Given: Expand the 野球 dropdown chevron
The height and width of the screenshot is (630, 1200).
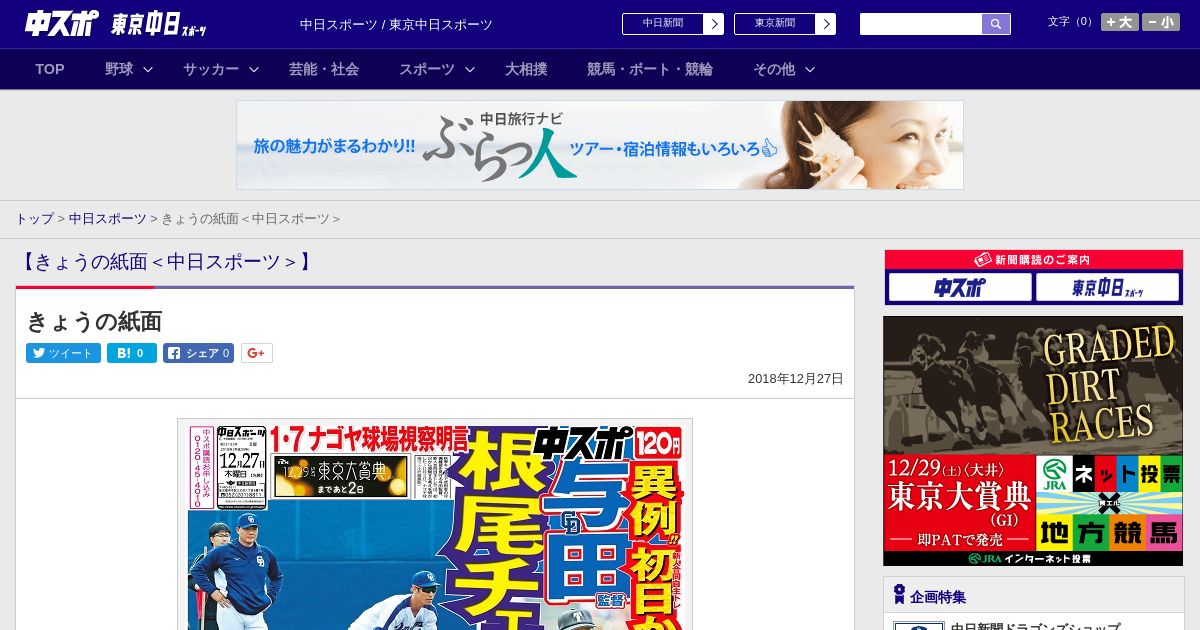Looking at the screenshot, I should (x=148, y=69).
